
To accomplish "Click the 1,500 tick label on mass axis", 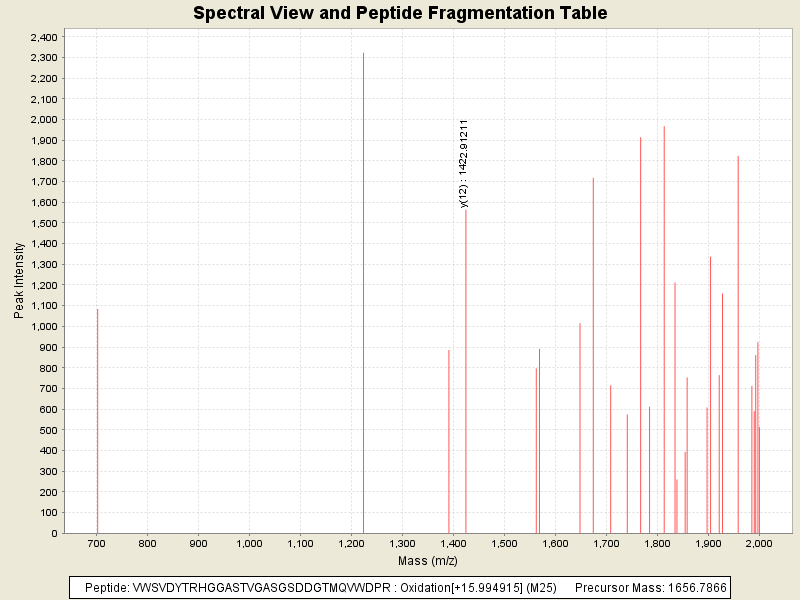I will [x=504, y=543].
